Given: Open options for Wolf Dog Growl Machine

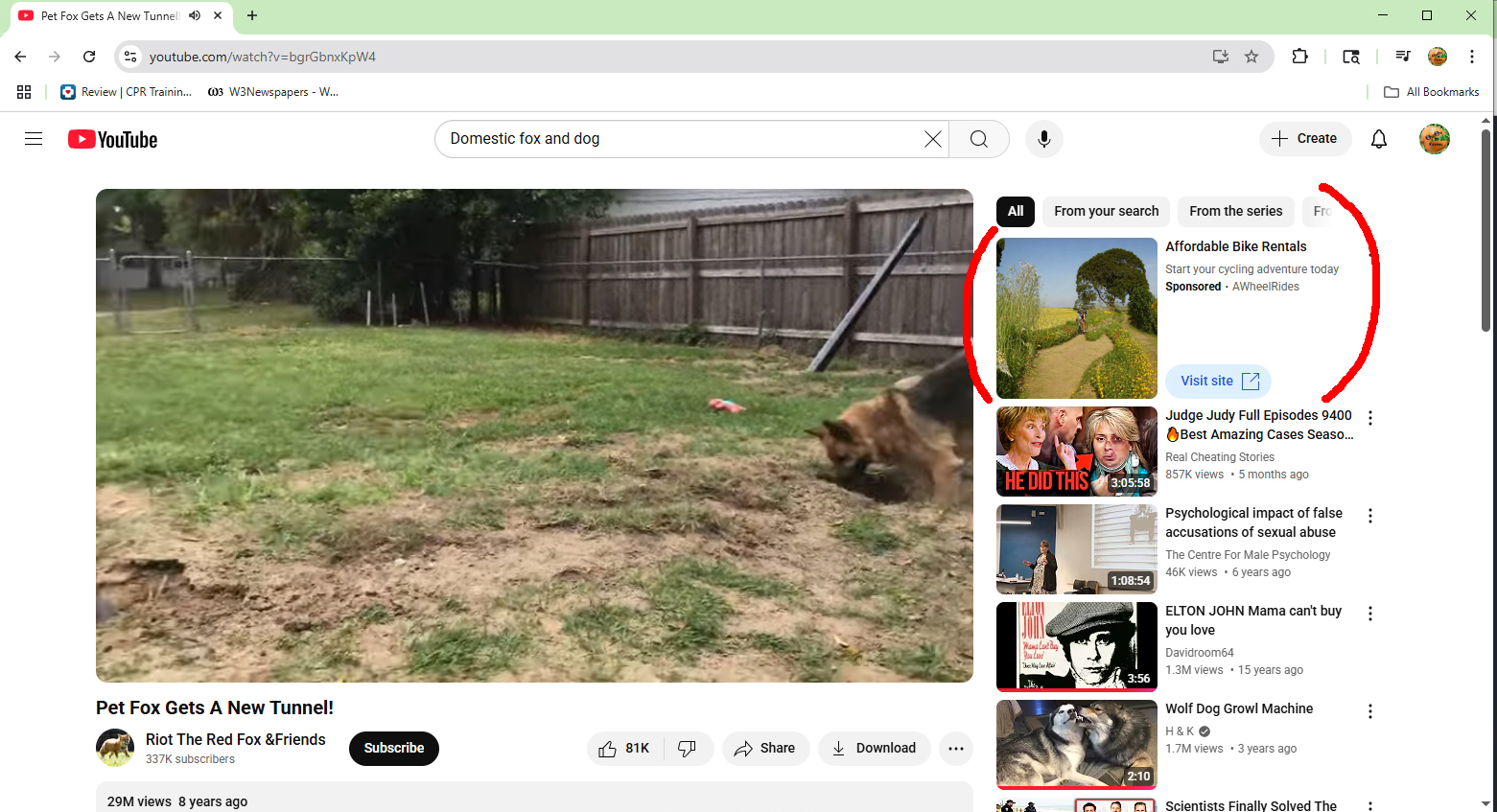Looking at the screenshot, I should tap(1370, 711).
